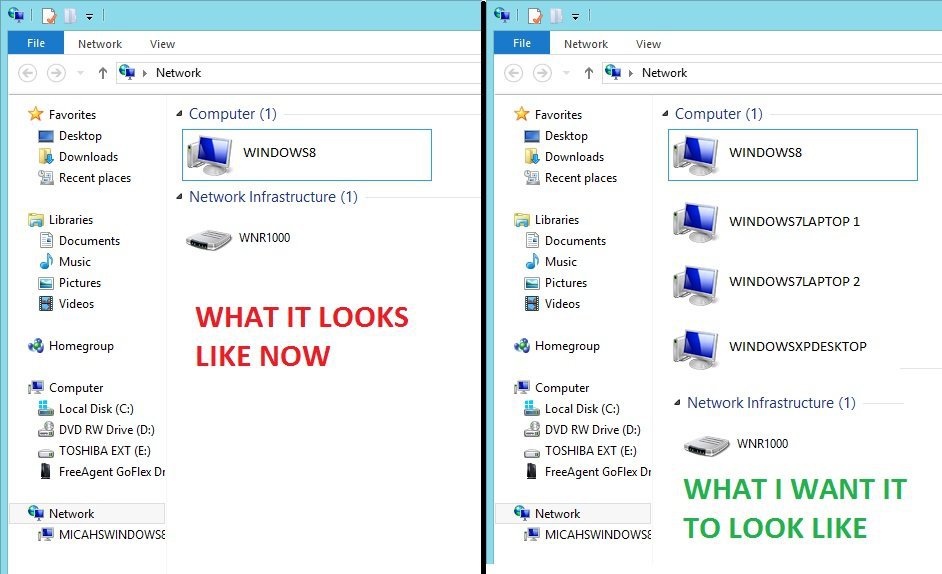Open Downloads in left window sidebar
Image resolution: width=942 pixels, height=574 pixels.
[78, 157]
